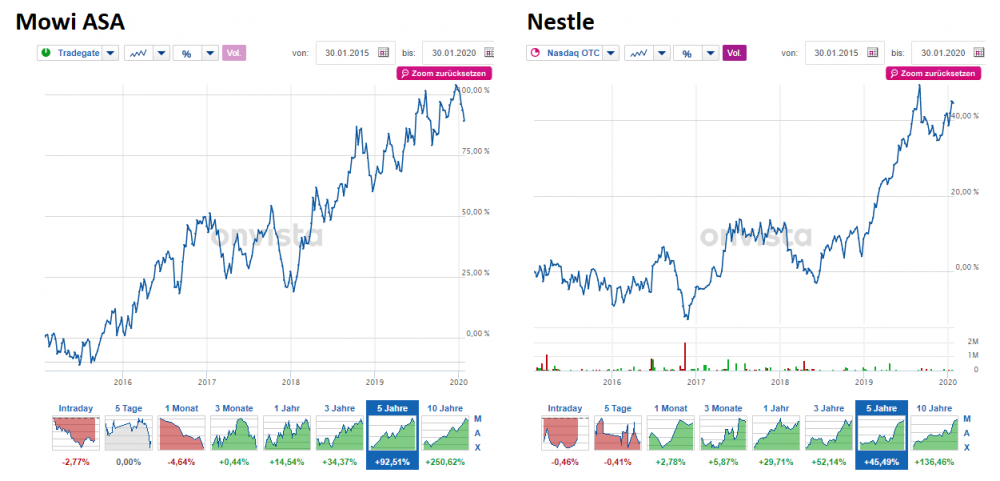This screenshot has height=481, width=1000.
Task: Open calendar icon for Nestle end date
Action: pos(978,53)
